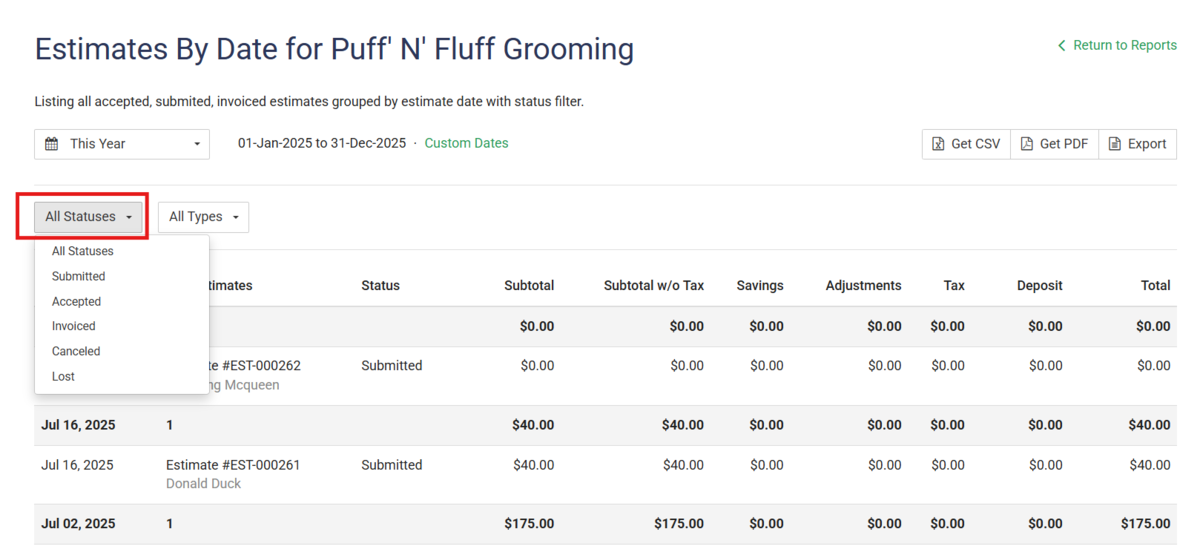
Task: Click the chevron icon beside Return to Reports
Action: (1062, 45)
